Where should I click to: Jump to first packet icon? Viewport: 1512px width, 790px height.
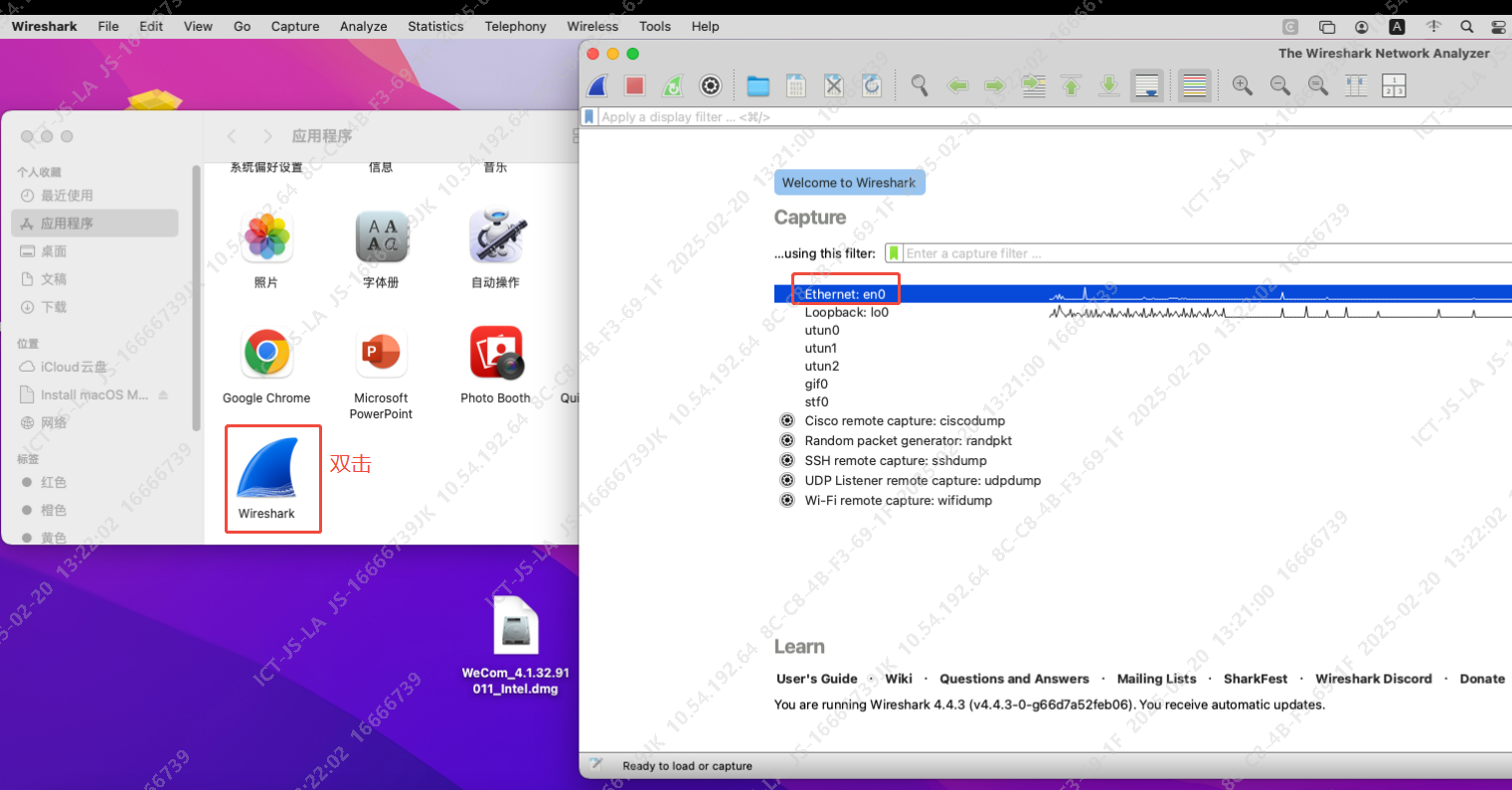point(1072,86)
